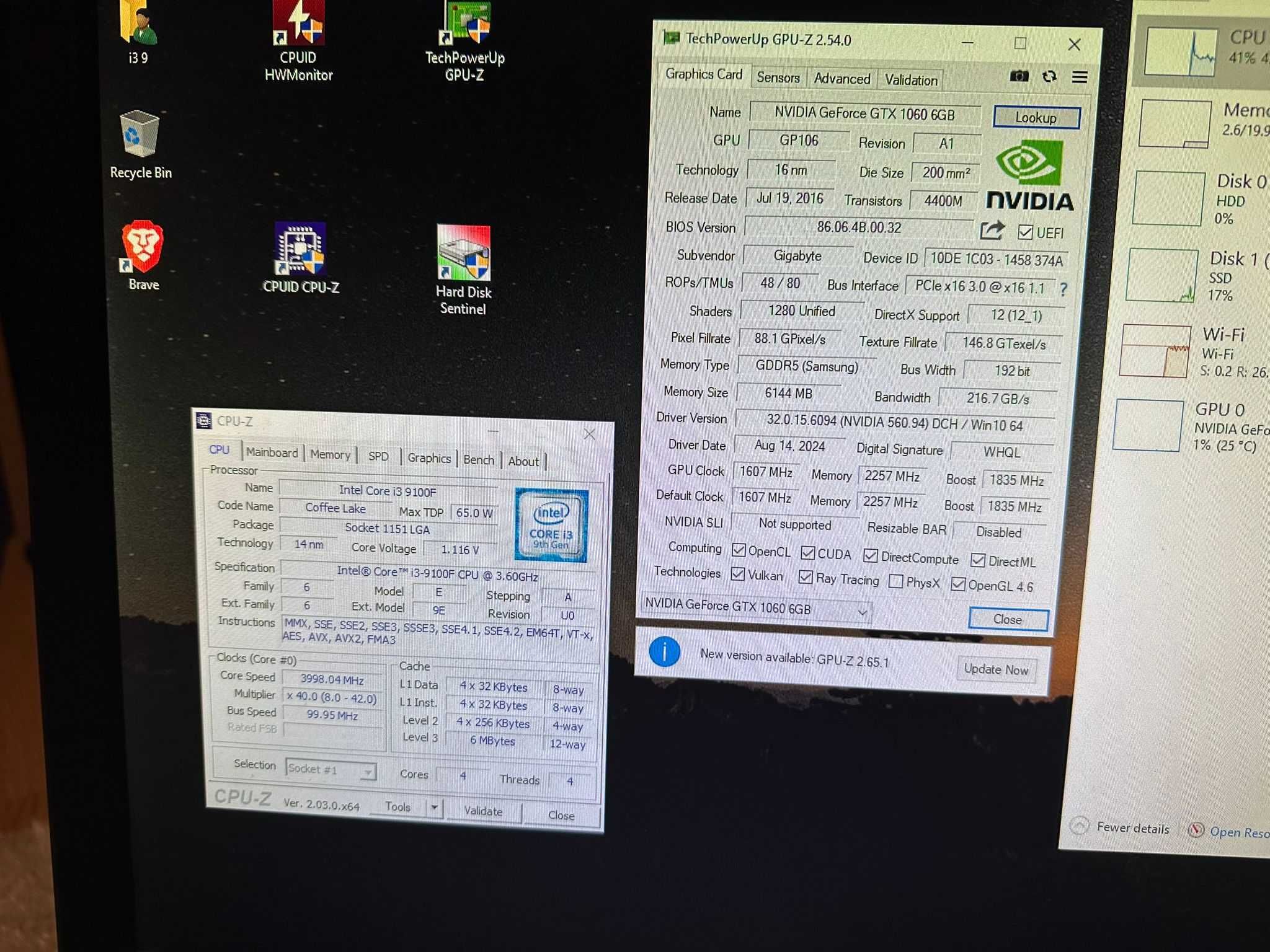Open the i3 9 desktop folder

coord(139,32)
